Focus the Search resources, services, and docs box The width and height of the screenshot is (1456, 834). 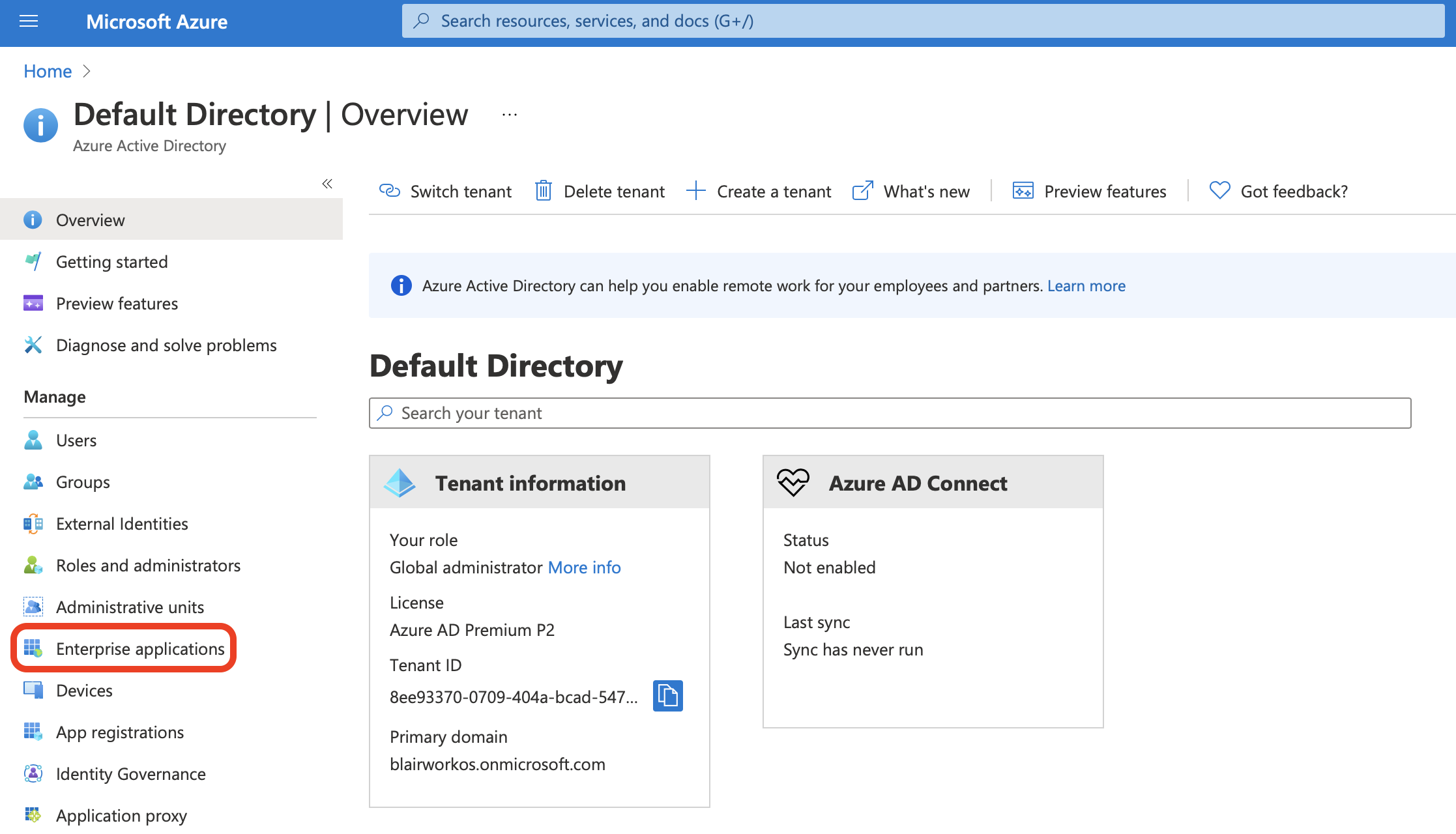[923, 21]
